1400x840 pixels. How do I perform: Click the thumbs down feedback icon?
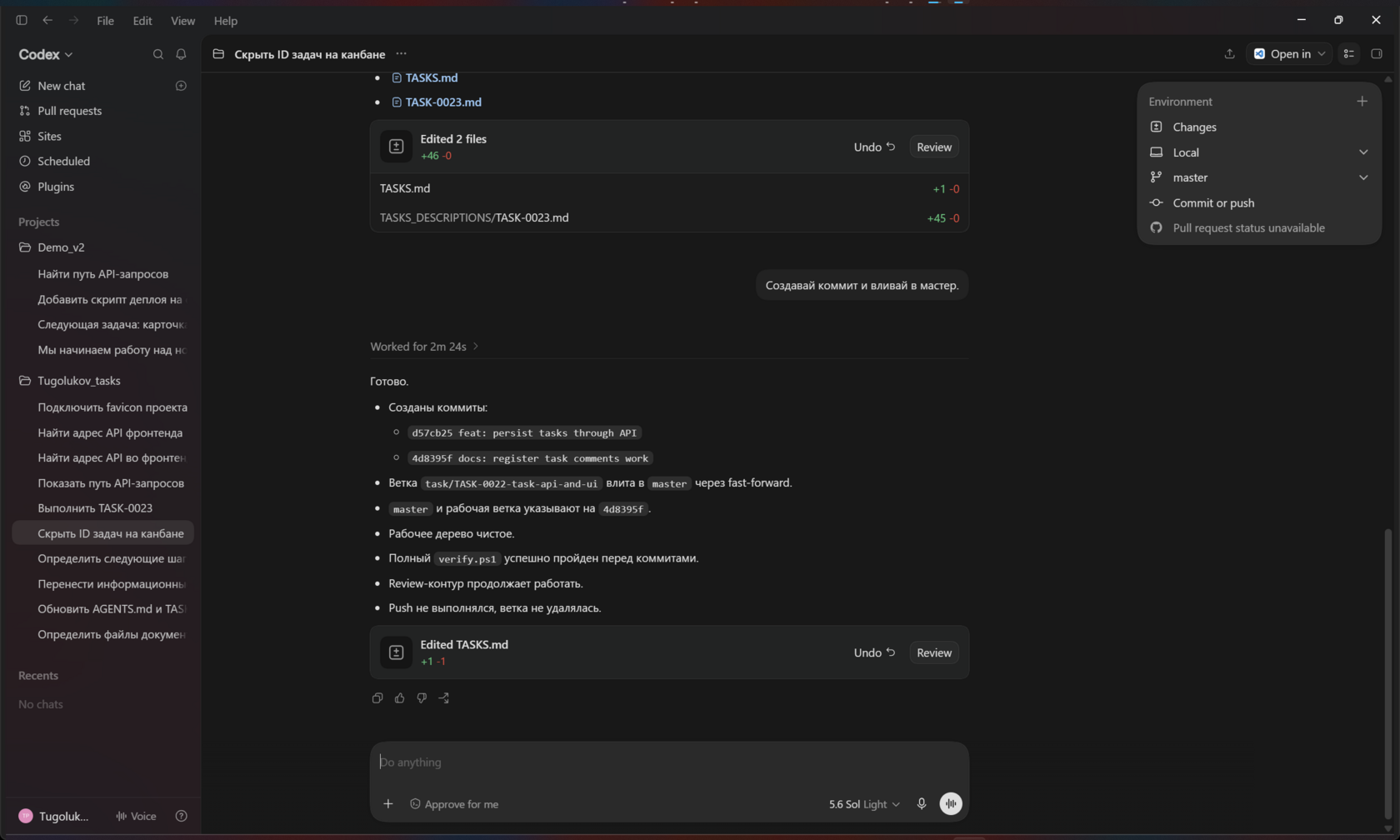pyautogui.click(x=422, y=698)
